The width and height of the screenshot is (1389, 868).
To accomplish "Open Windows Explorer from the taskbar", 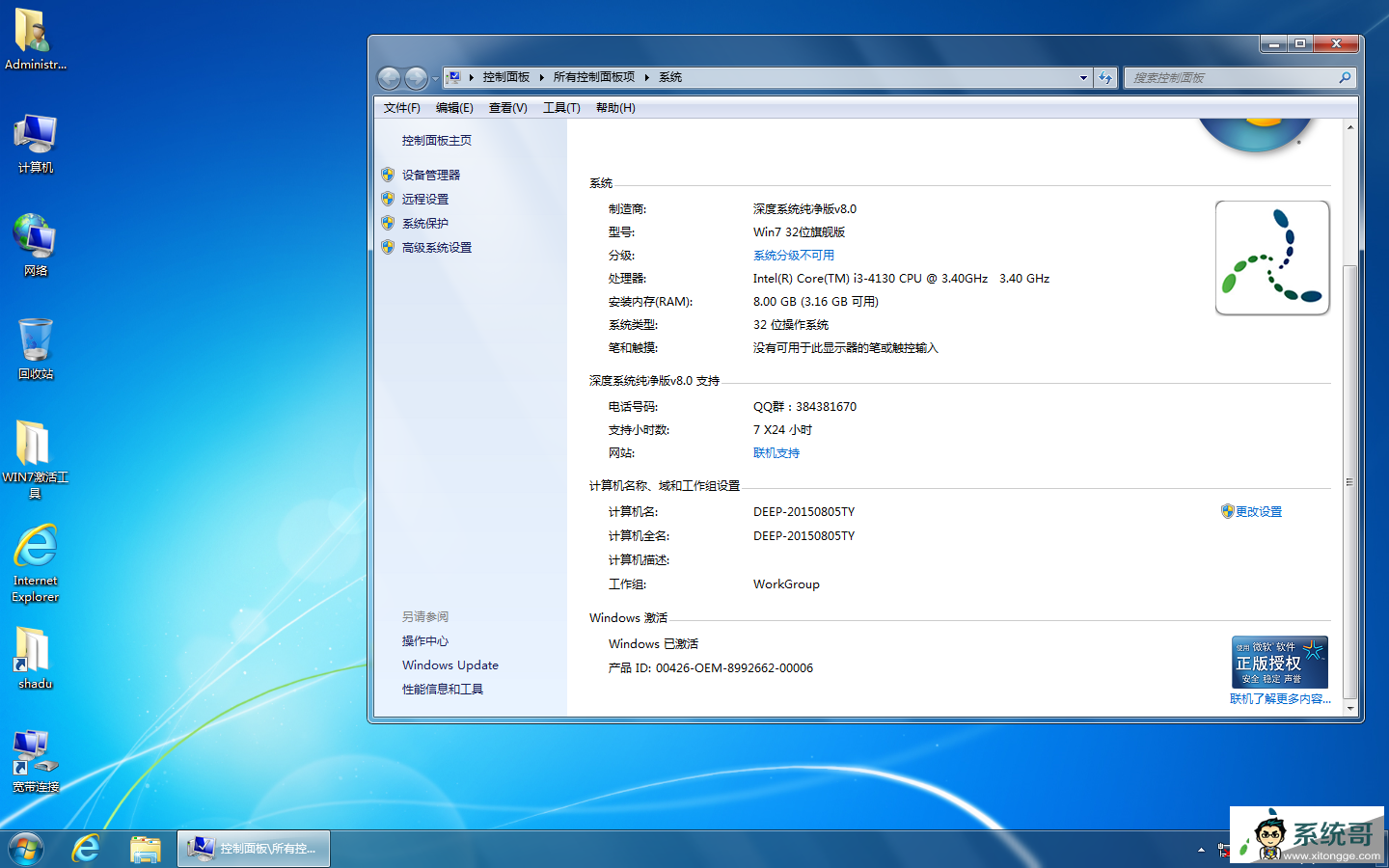I will coord(146,849).
